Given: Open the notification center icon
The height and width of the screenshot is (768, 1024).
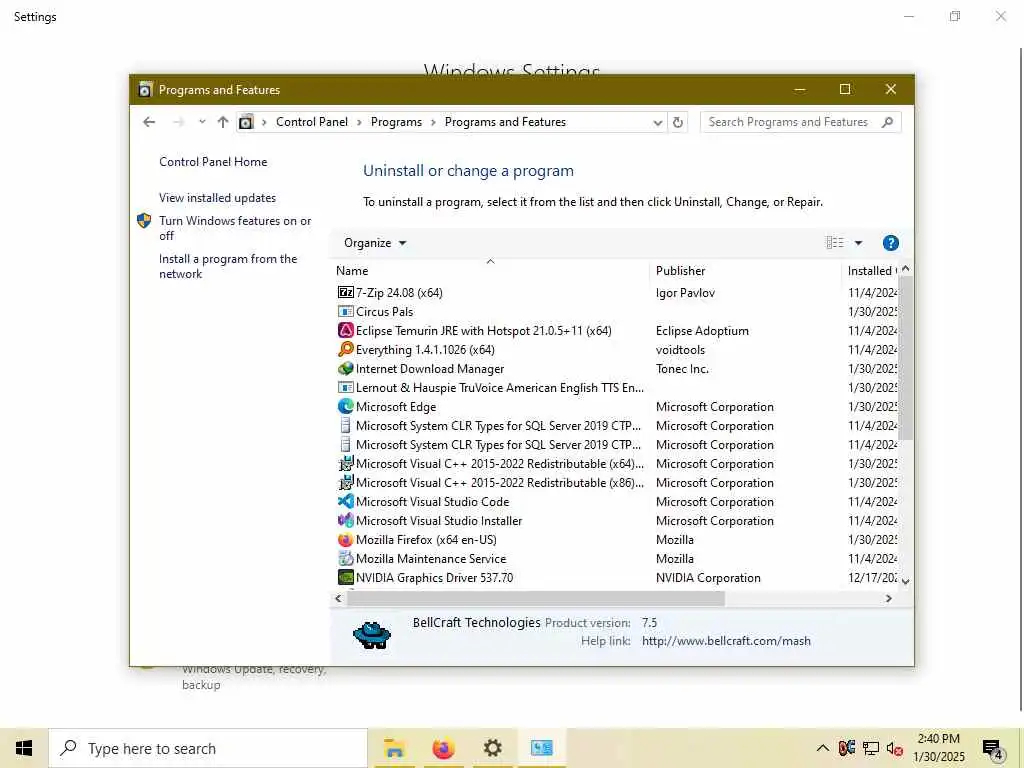Looking at the screenshot, I should click(x=993, y=749).
